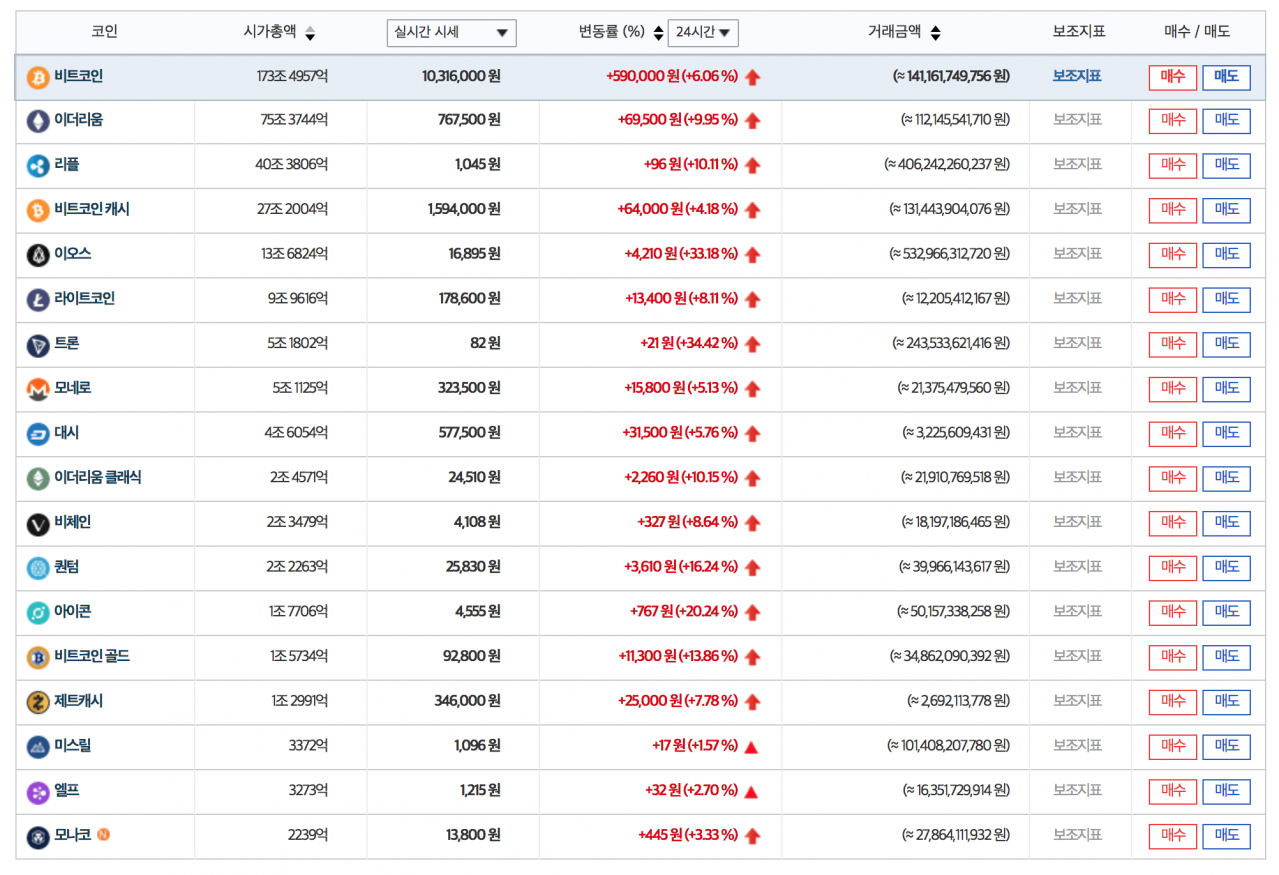Toggle the 거래금액 column sort order
The image size is (1279, 875).
tap(935, 31)
